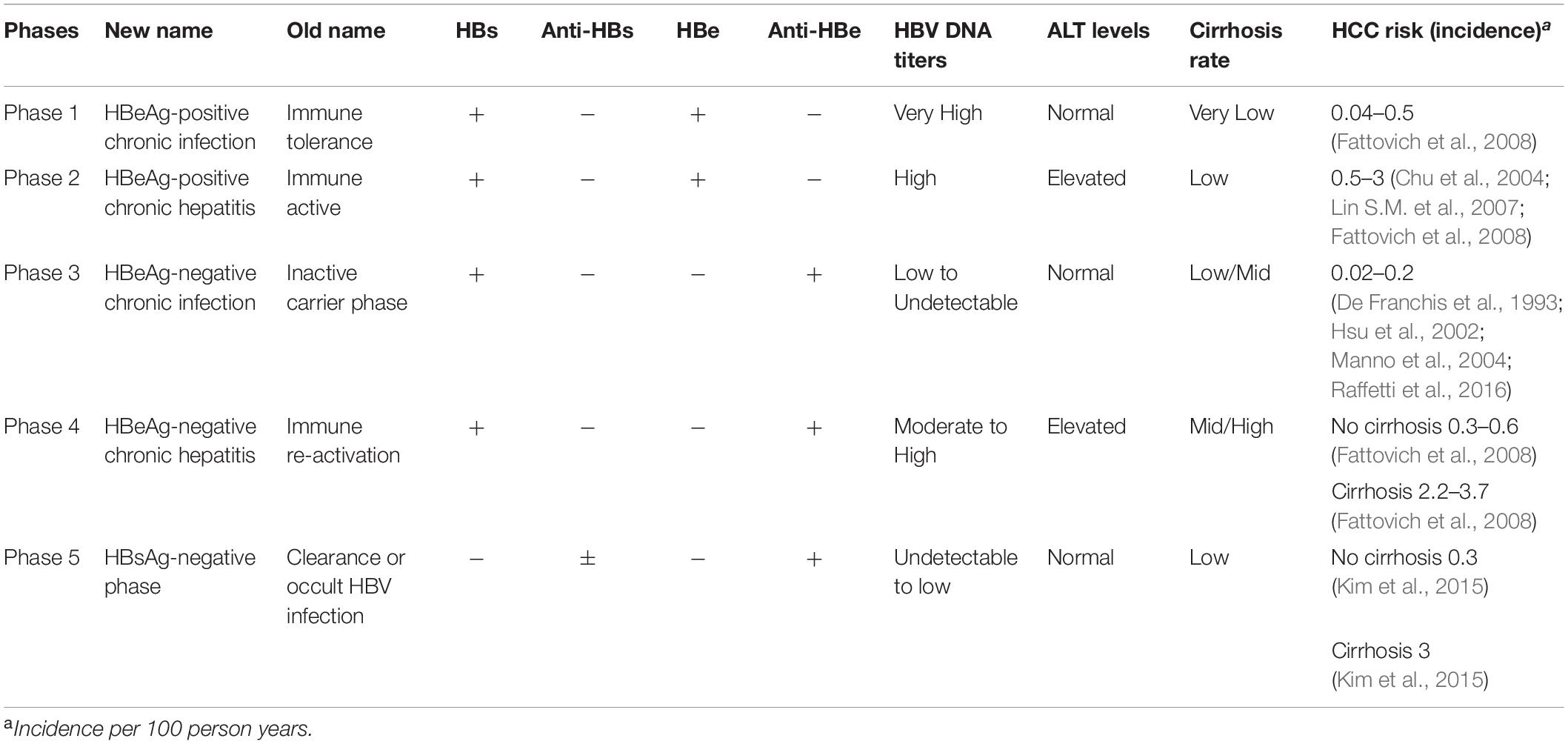
Task: Follow the Lin S.M. et al., 2007 citation
Action: tap(1424, 207)
